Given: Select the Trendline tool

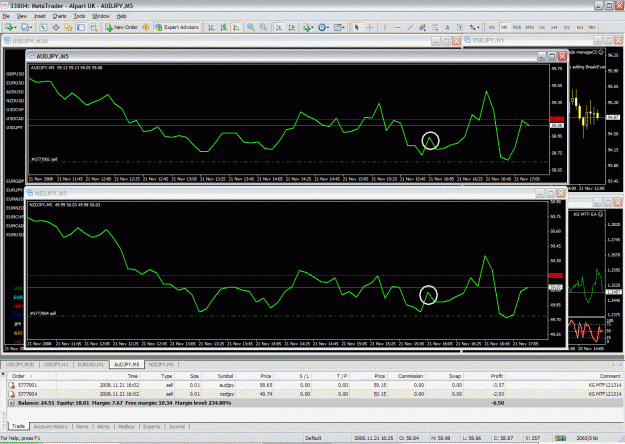Looking at the screenshot, I should pyautogui.click(x=410, y=27).
